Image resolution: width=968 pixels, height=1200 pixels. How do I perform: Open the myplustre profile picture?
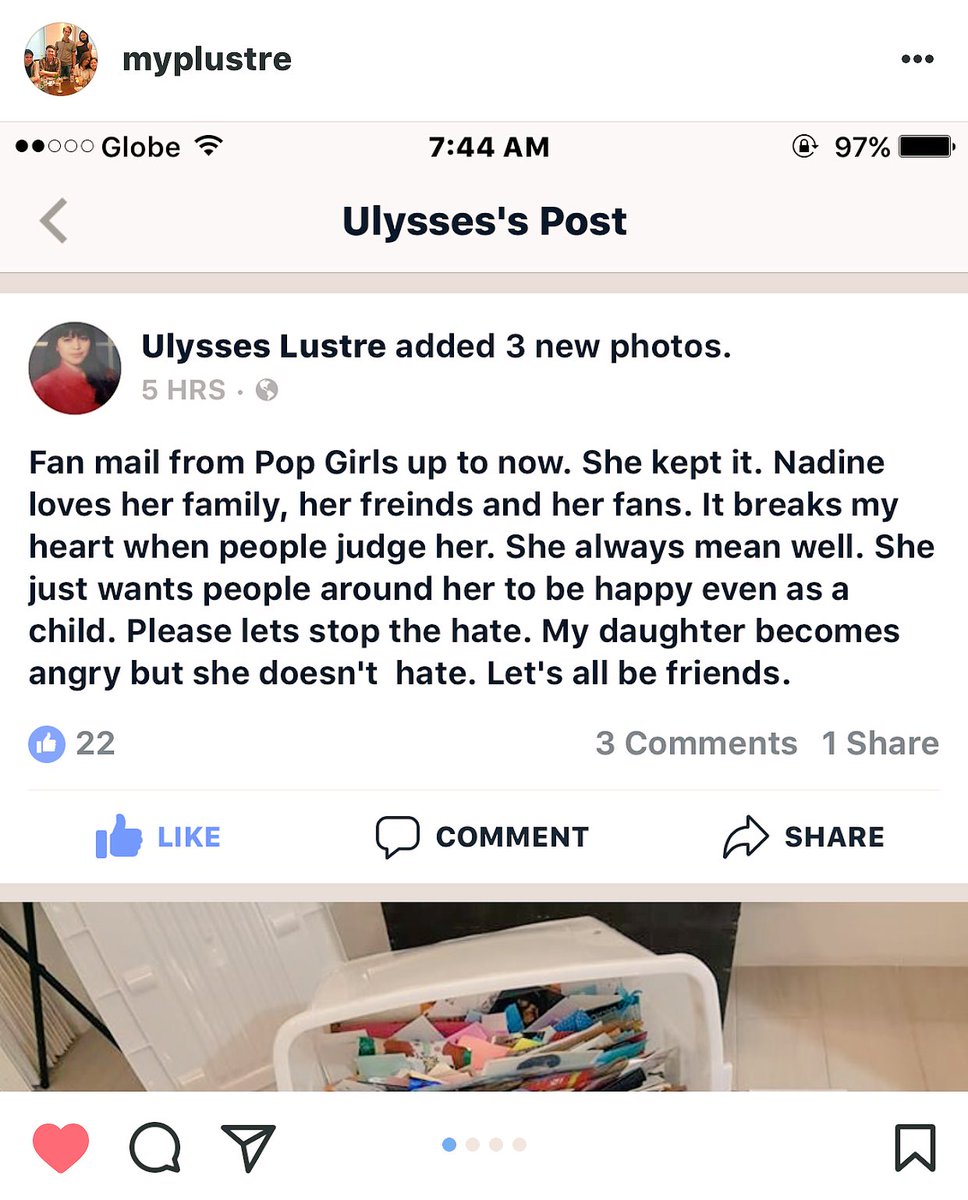(61, 59)
